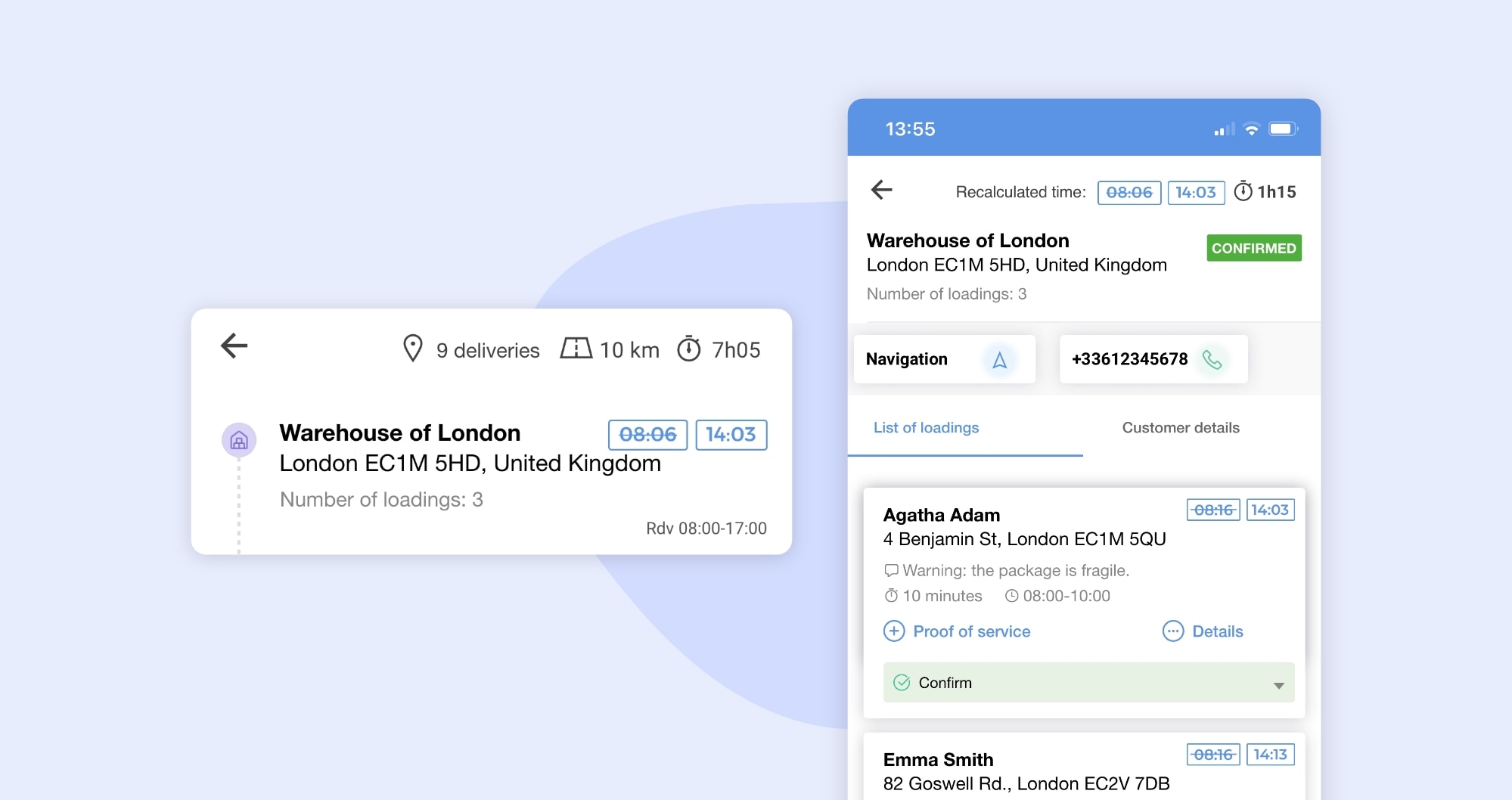Screen dimensions: 1512x800
Task: Open the Proof of service link
Action: tap(971, 631)
